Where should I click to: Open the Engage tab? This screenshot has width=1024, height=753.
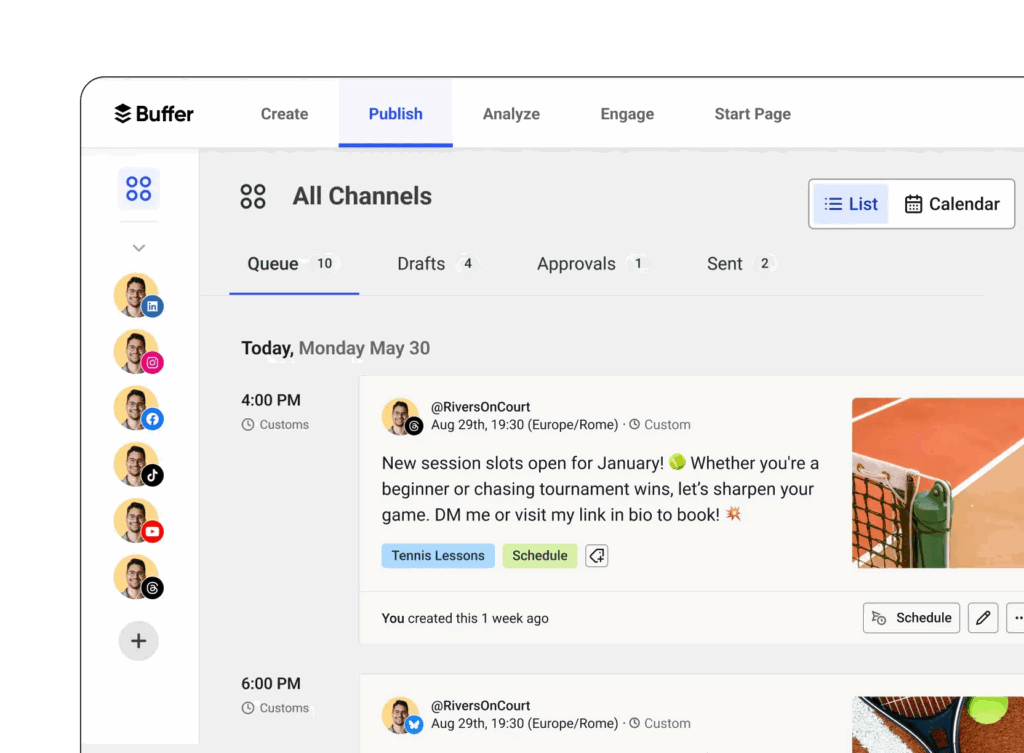coord(627,114)
